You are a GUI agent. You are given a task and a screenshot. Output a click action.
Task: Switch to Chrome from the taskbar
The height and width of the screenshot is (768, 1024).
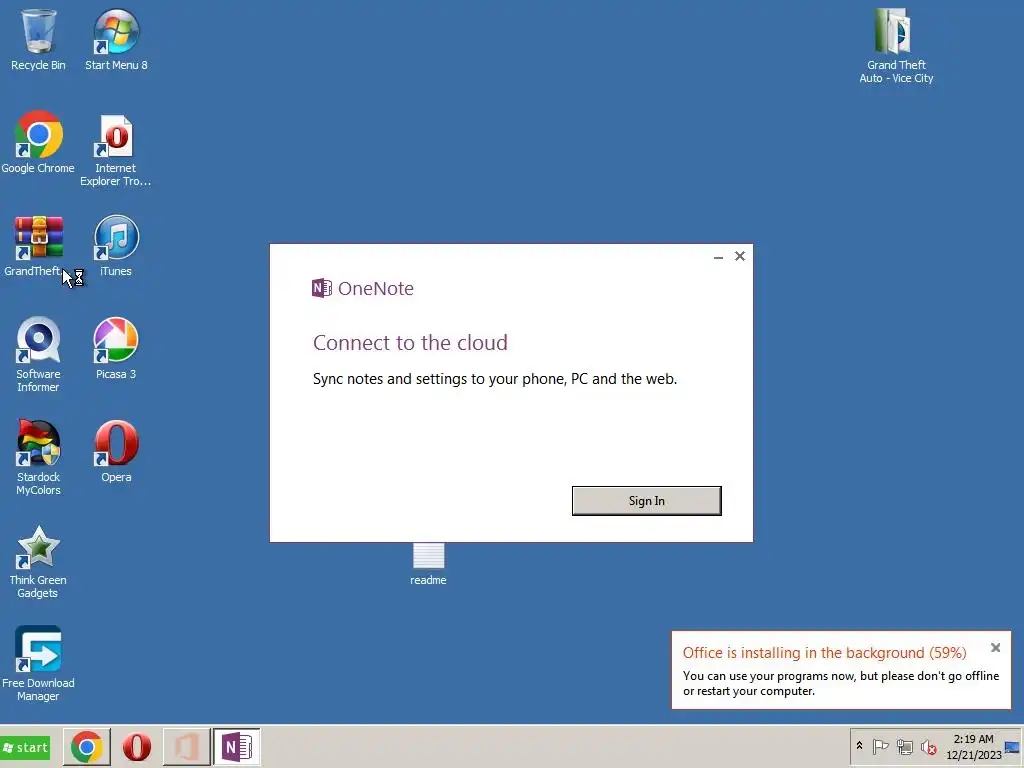87,747
